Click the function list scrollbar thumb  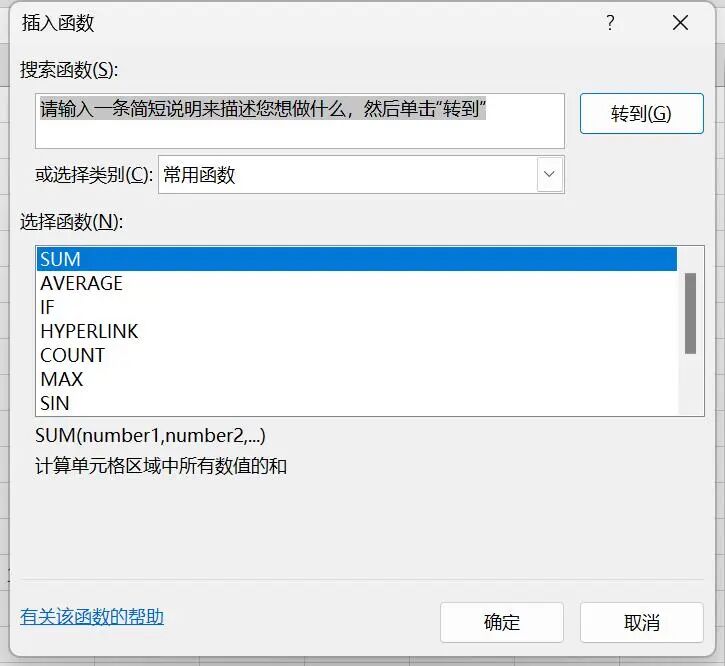690,314
